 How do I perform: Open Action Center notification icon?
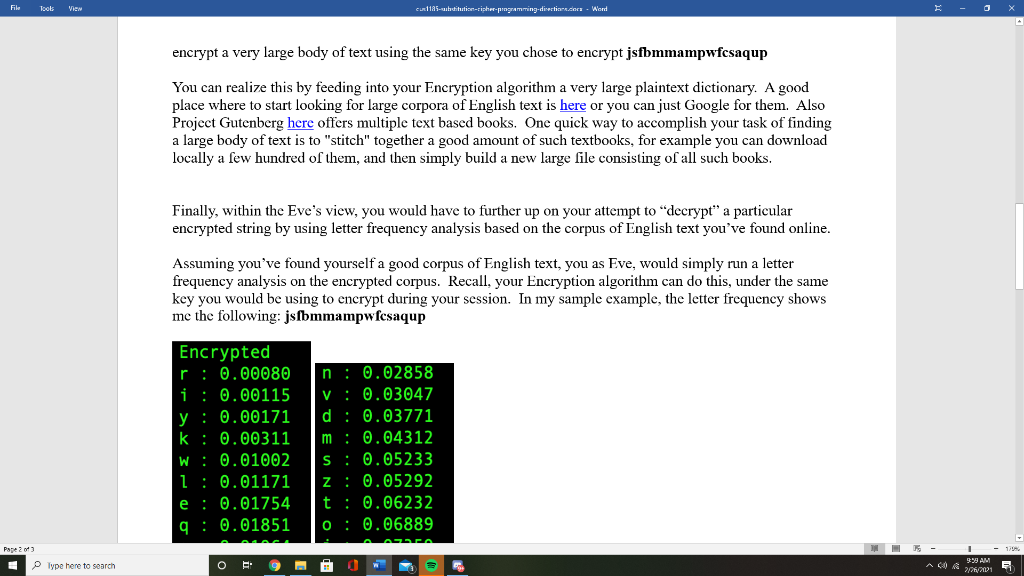(x=1008, y=565)
